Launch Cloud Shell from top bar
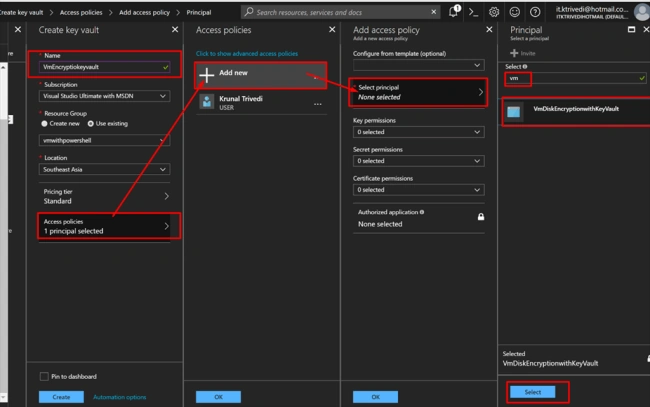 [x=473, y=12]
